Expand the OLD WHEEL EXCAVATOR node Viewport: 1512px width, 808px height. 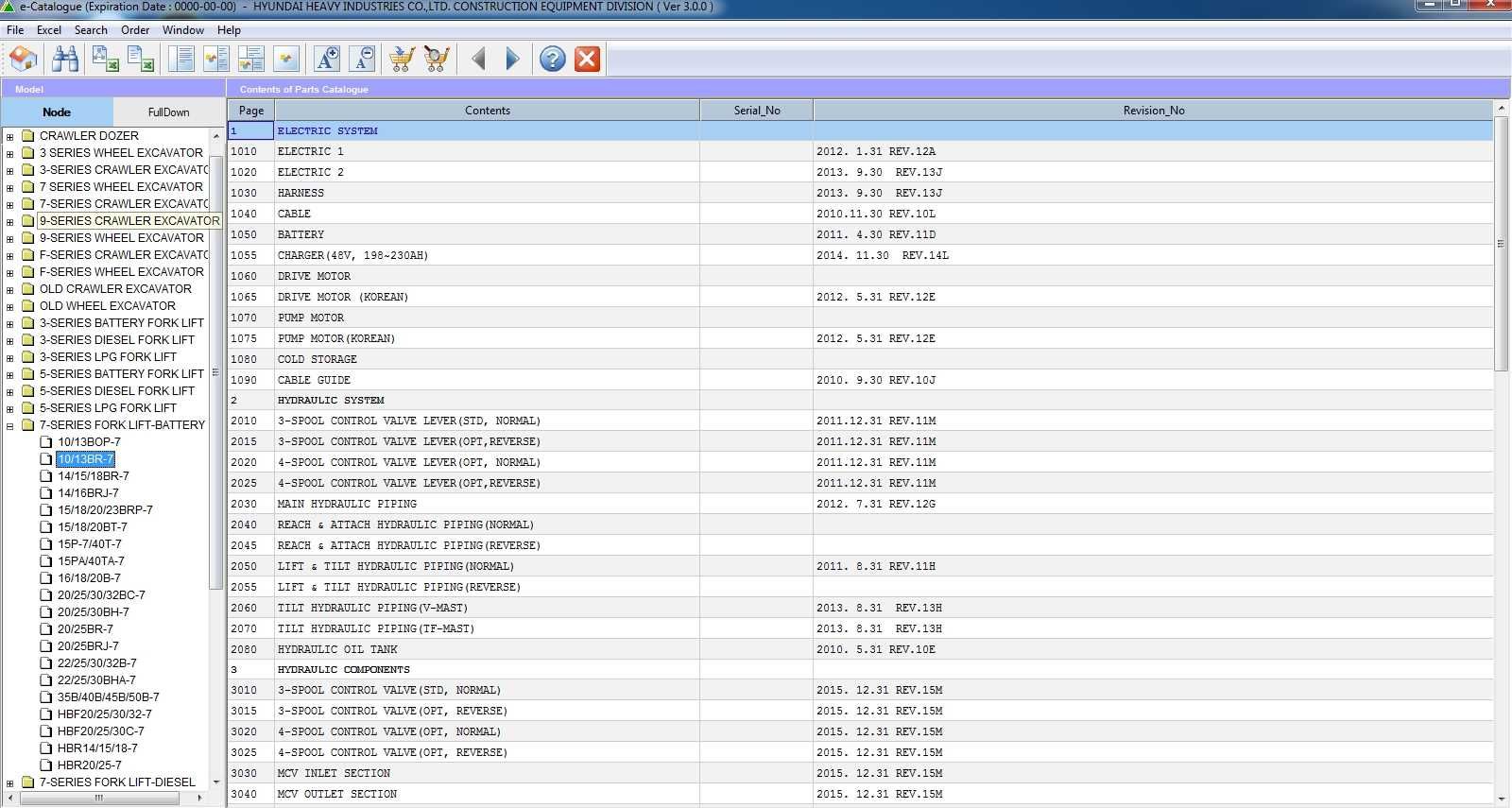click(x=10, y=306)
